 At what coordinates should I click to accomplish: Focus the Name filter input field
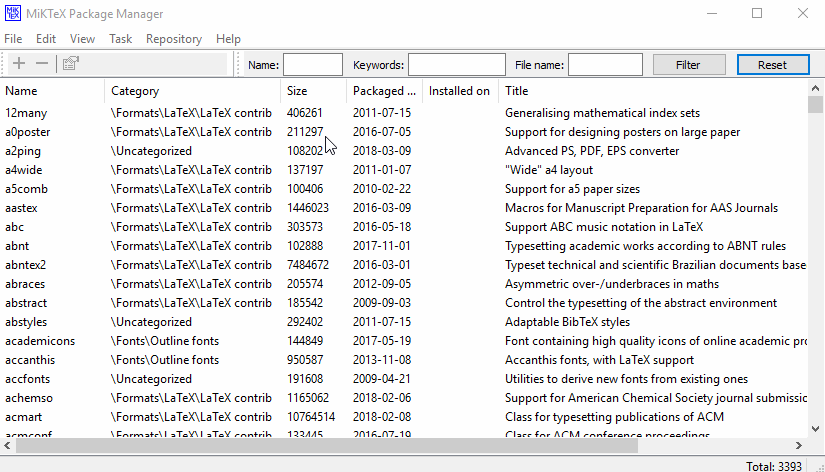313,65
